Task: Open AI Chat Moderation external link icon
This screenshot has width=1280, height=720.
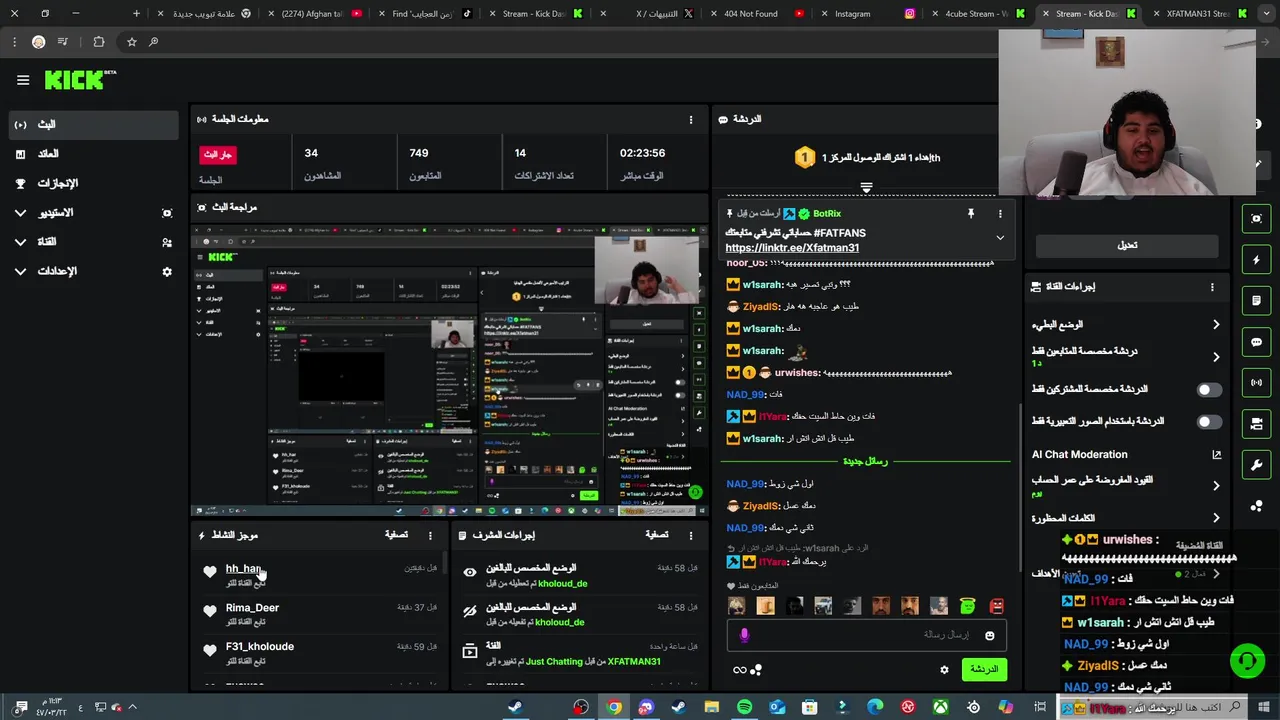Action: [x=1216, y=455]
